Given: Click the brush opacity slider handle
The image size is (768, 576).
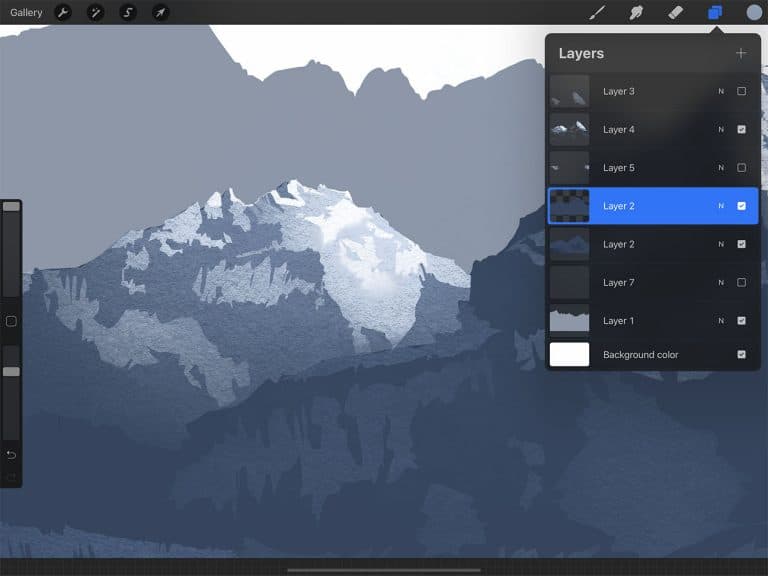Looking at the screenshot, I should tap(11, 372).
